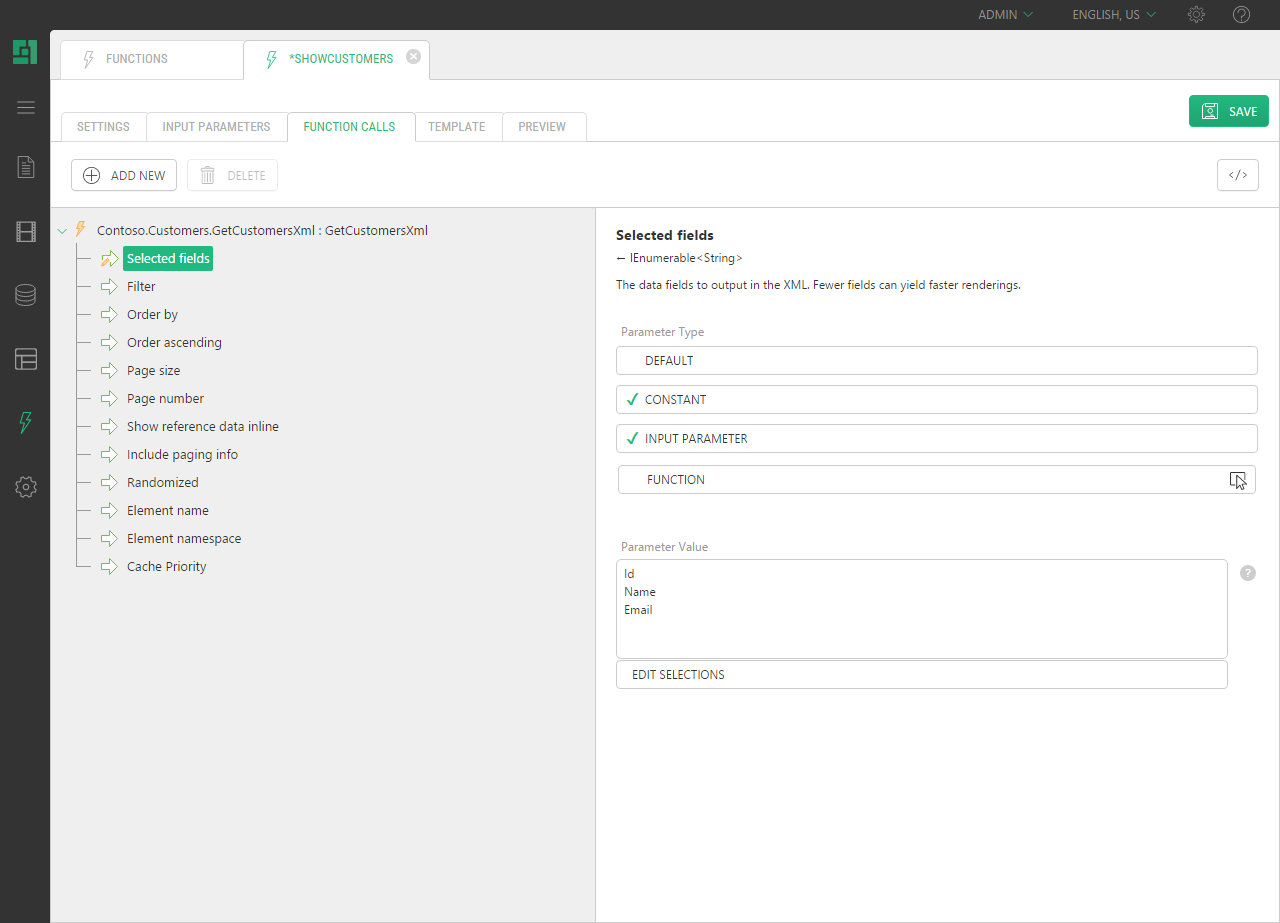Open the hamburger menu in sidebar
The image size is (1280, 923).
26,108
